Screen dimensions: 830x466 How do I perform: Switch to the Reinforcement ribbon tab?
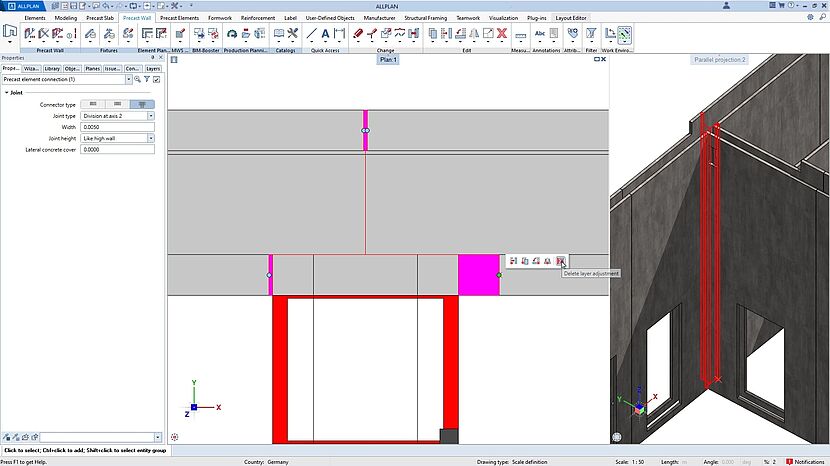pos(257,18)
